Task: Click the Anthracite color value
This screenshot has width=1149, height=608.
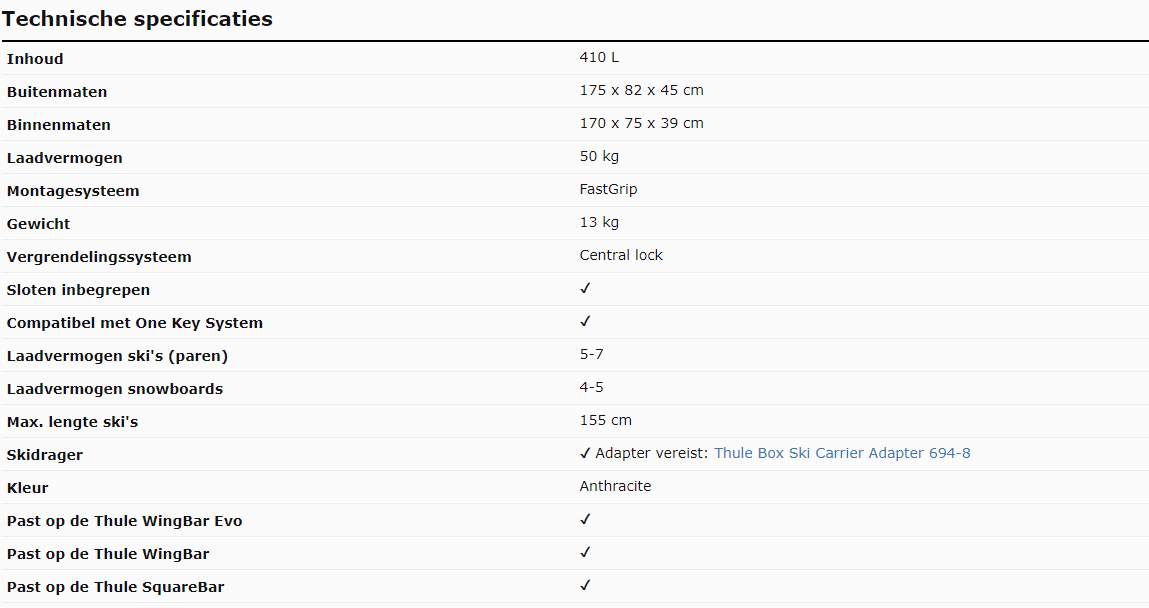Action: tap(616, 486)
